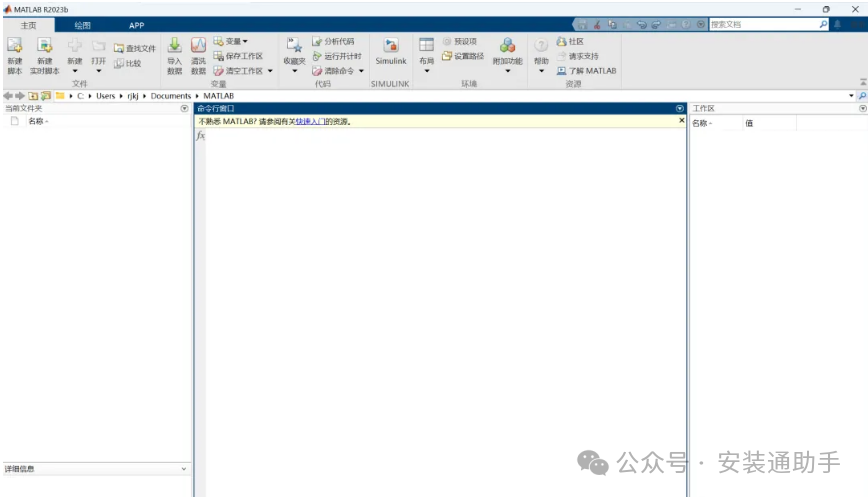The height and width of the screenshot is (497, 868).
Task: Expand the Clear Workspace dropdown arrow
Action: pyautogui.click(x=270, y=71)
